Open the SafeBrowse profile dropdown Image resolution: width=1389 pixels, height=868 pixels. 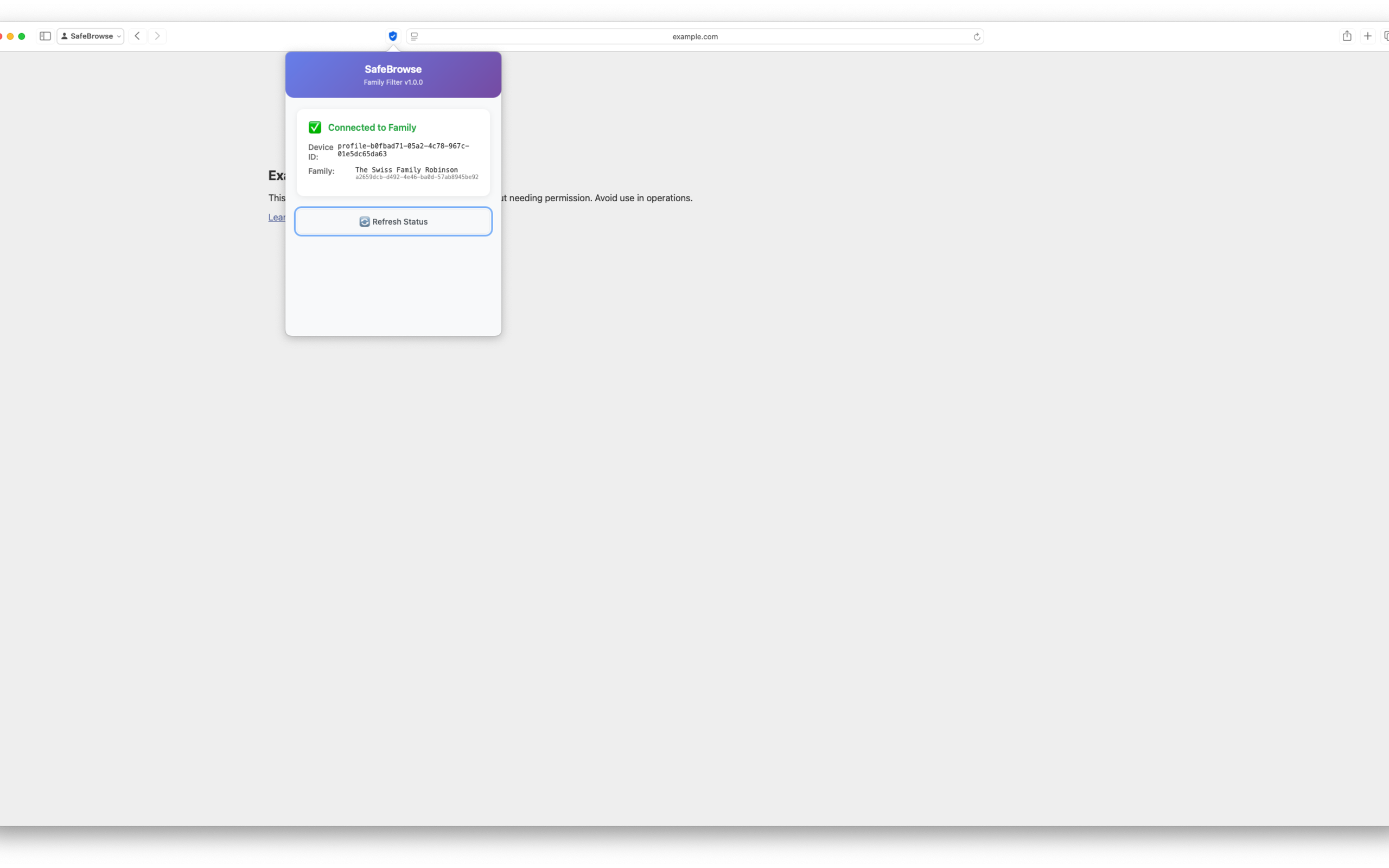[91, 36]
